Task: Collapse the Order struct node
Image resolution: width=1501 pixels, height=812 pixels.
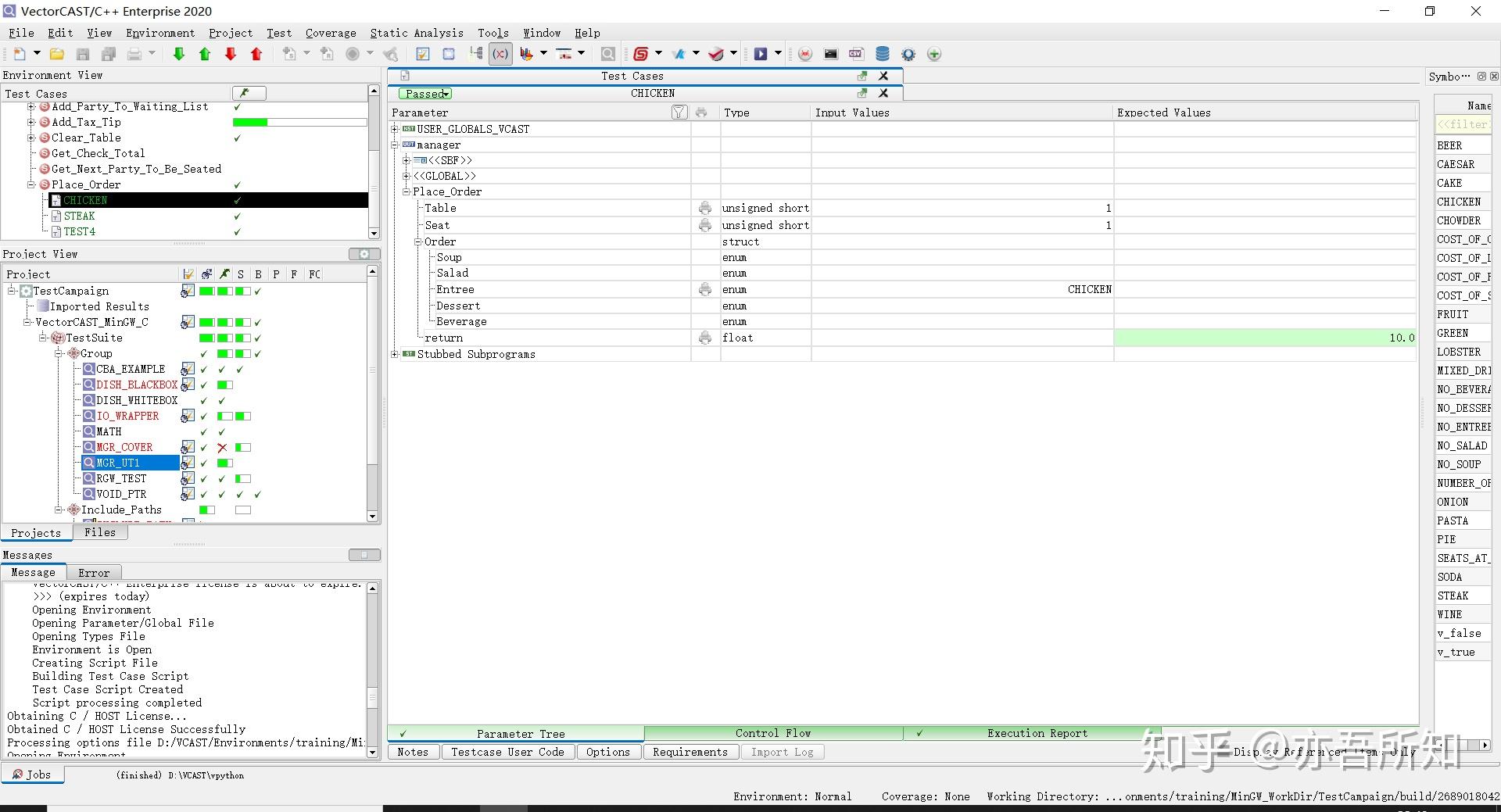Action: point(418,241)
